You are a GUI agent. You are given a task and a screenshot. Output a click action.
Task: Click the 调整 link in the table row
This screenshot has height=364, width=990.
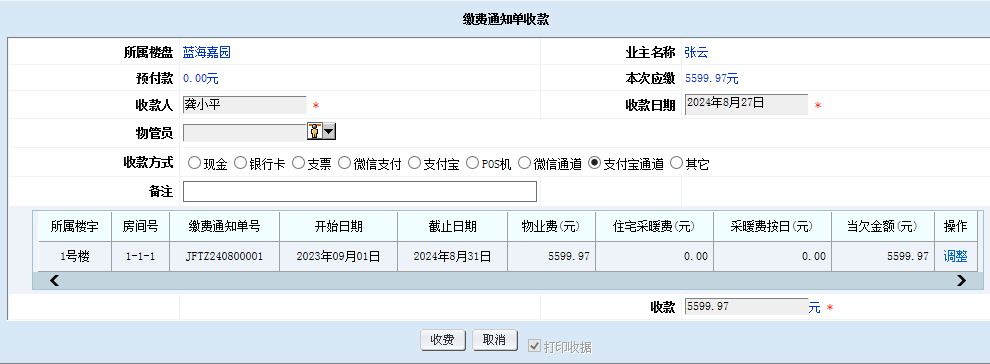[x=955, y=256]
